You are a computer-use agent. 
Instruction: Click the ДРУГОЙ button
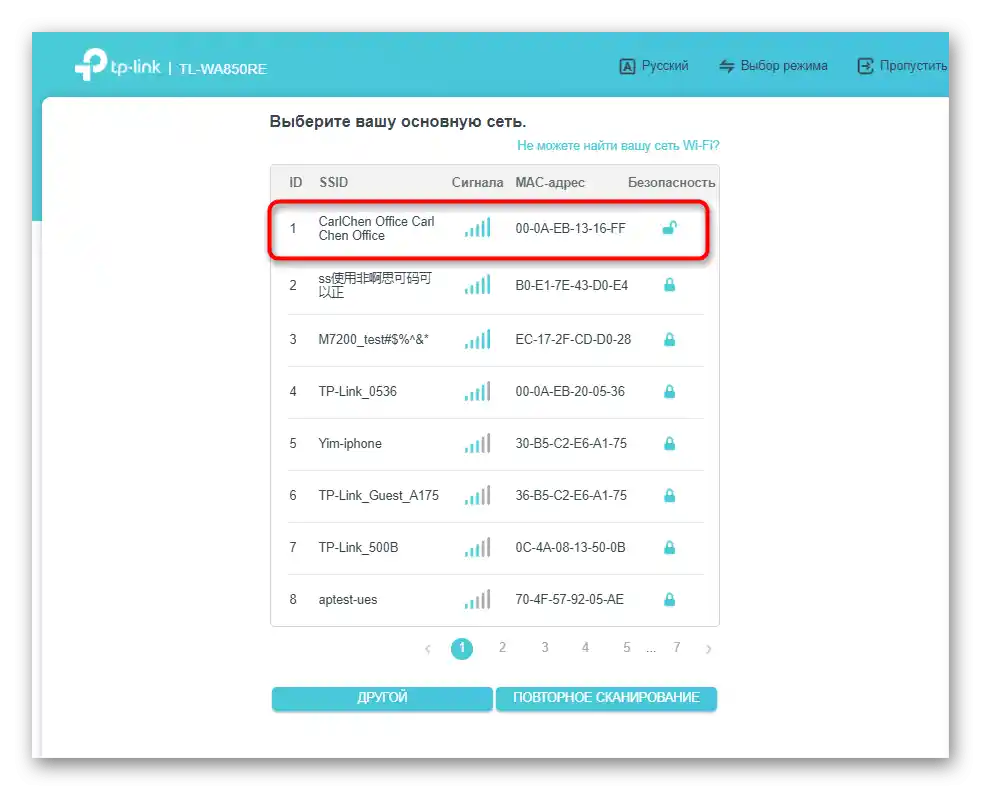[x=382, y=698]
